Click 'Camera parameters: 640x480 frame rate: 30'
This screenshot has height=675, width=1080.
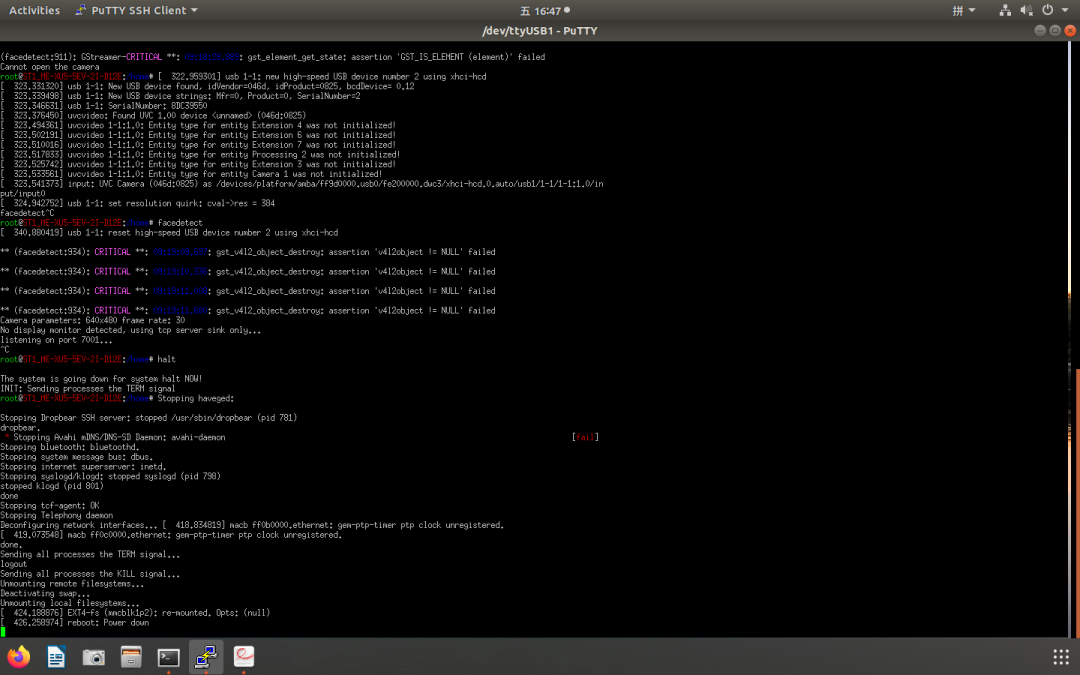[93, 320]
